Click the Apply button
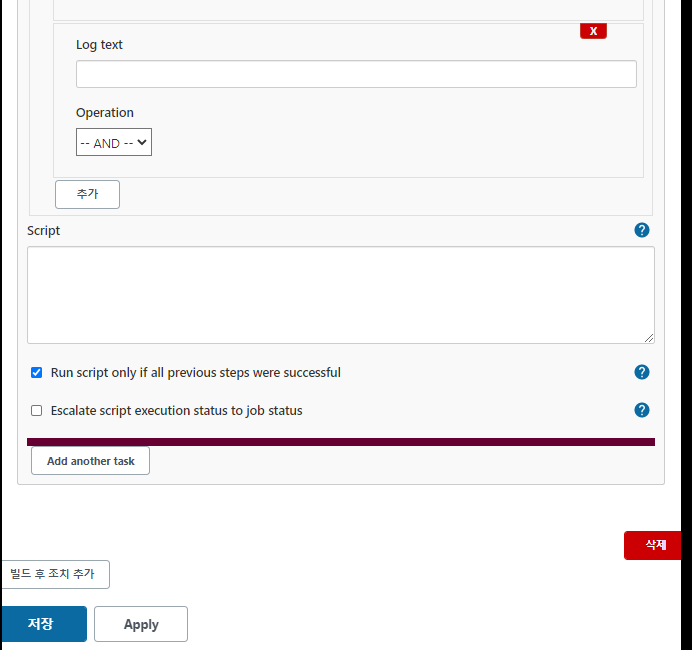 [x=141, y=624]
